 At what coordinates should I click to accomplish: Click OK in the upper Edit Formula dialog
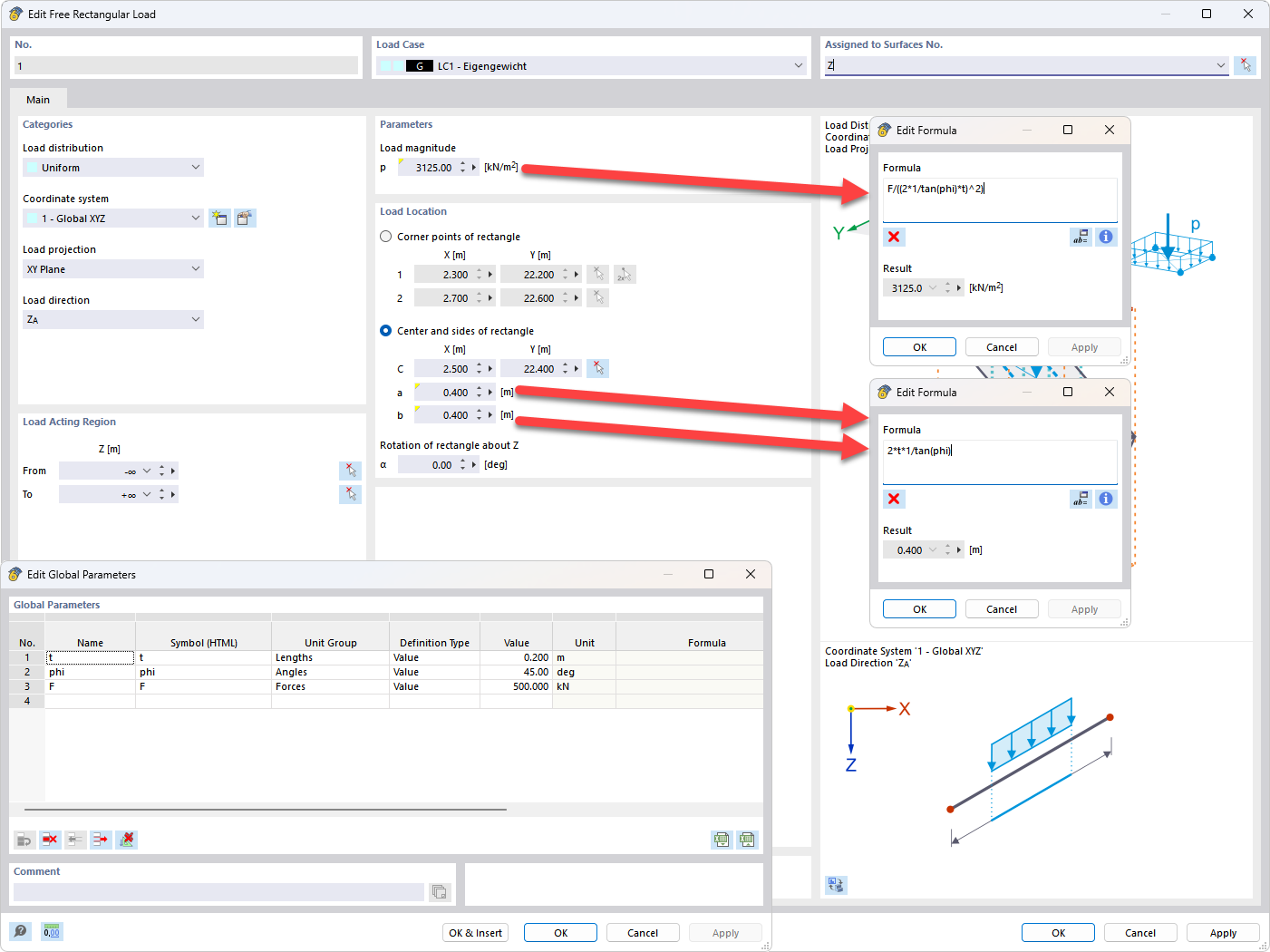(919, 347)
